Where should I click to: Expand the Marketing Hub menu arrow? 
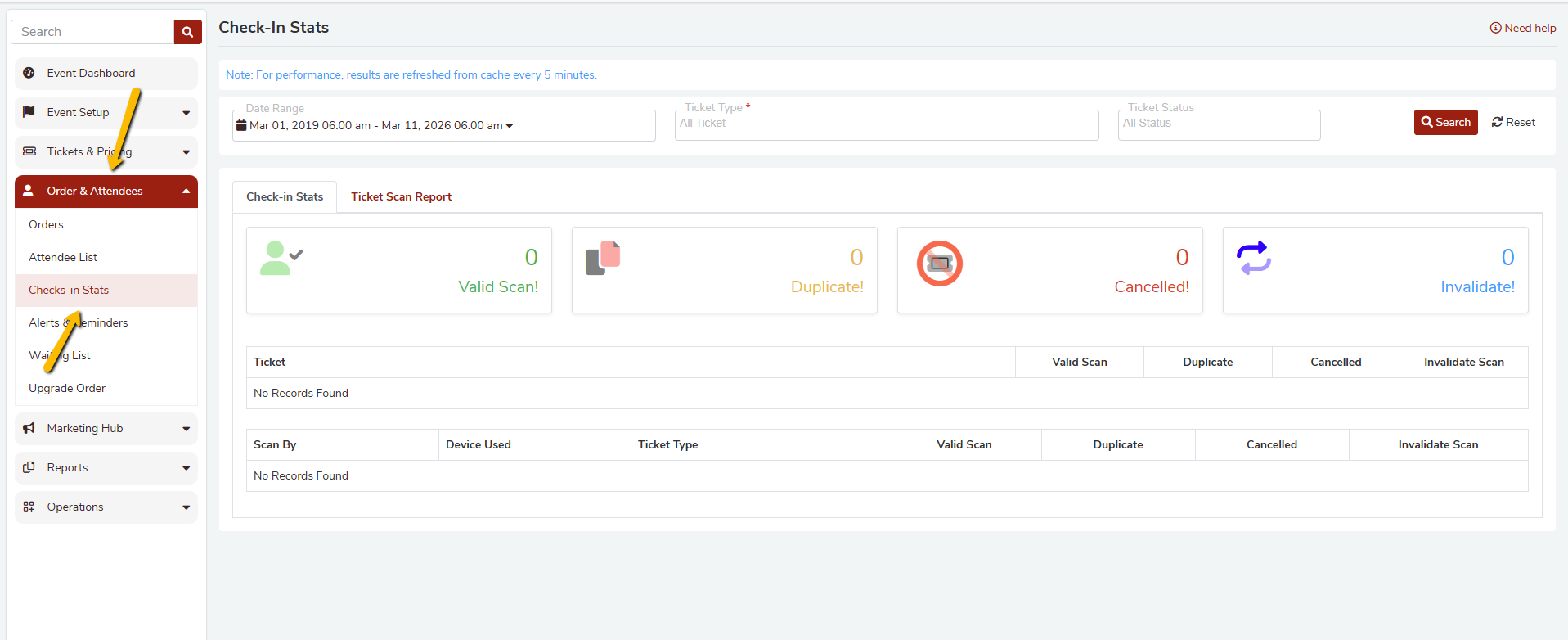coord(186,429)
